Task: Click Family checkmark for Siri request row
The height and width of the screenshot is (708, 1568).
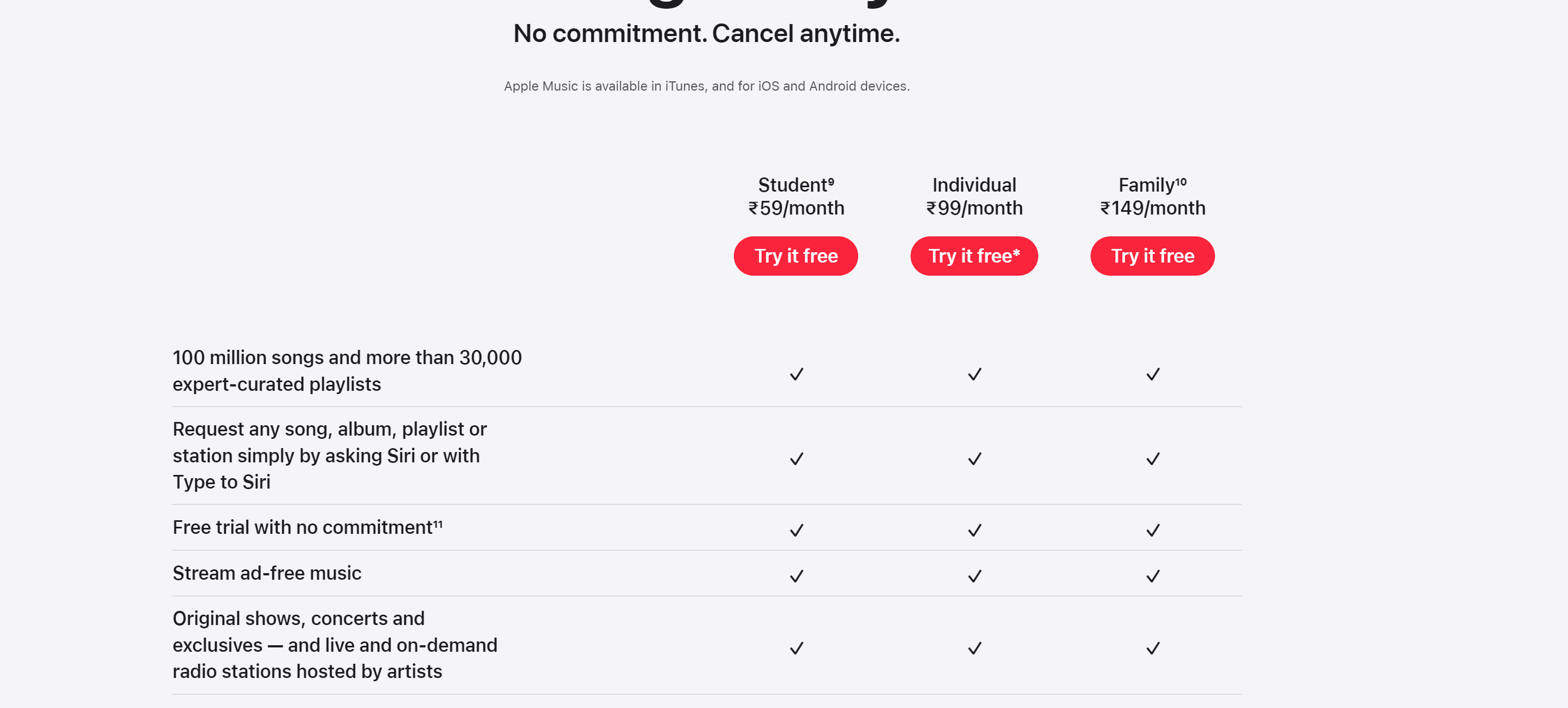Action: click(1153, 459)
